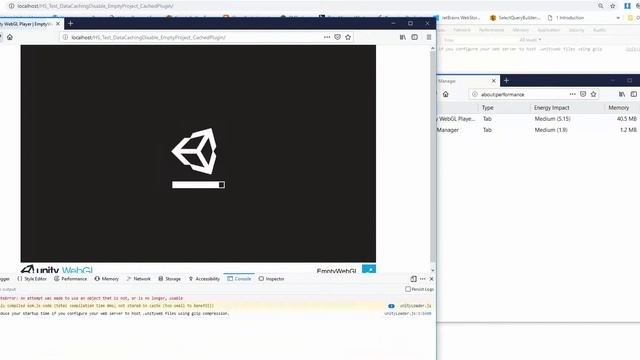Click the page scrollbar in the WebGL Firefox window
Screen dimensions: 640x360
[433, 157]
